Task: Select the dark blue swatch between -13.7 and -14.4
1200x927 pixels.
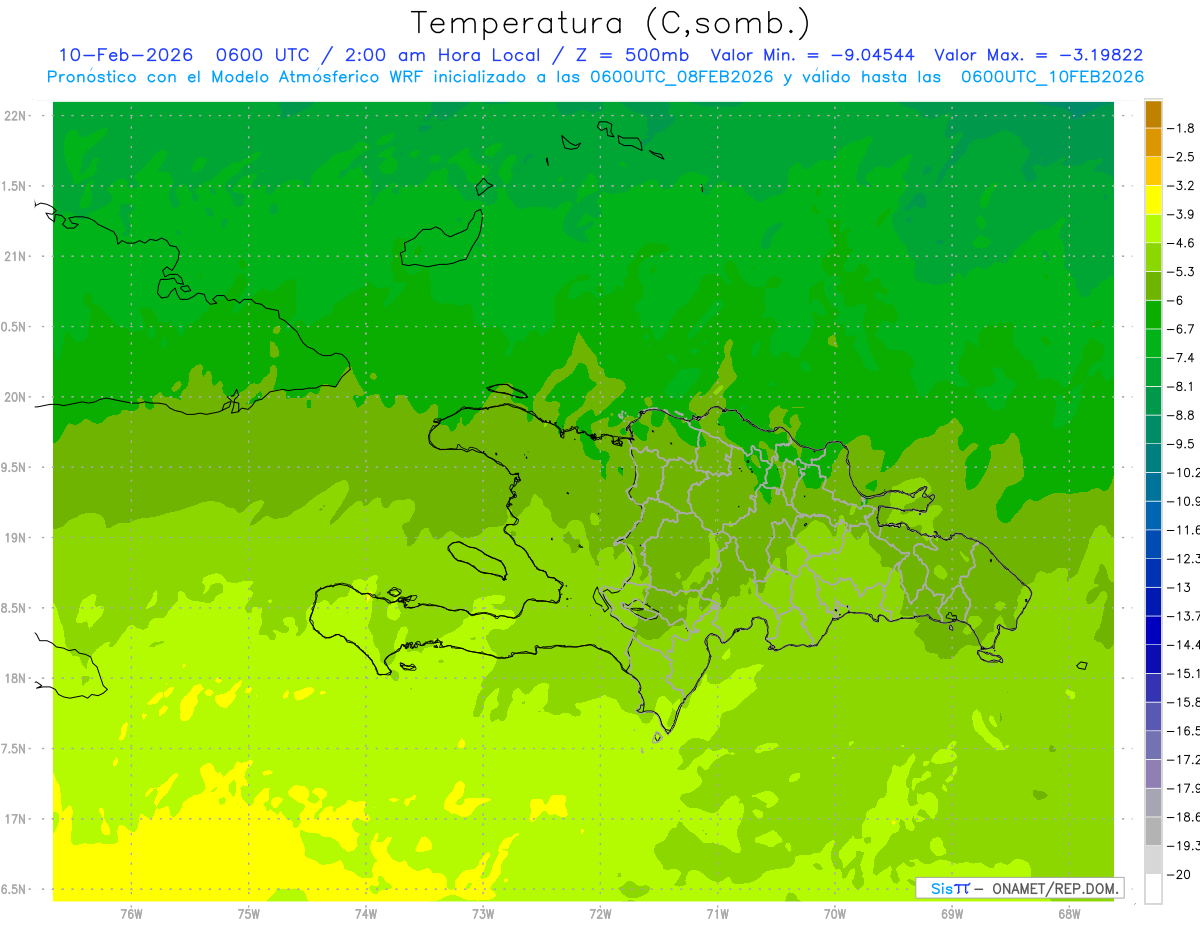Action: click(1153, 630)
